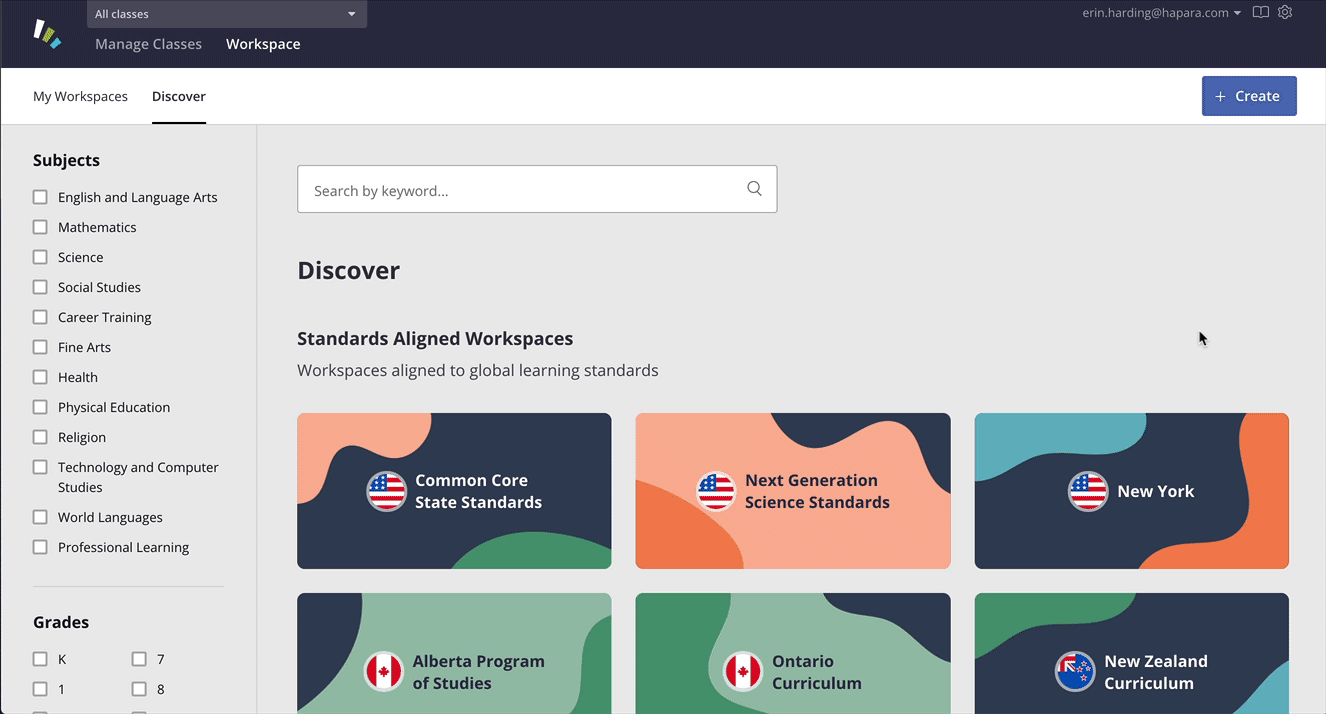Tick the Science checkbox
This screenshot has height=714, width=1326.
40,257
